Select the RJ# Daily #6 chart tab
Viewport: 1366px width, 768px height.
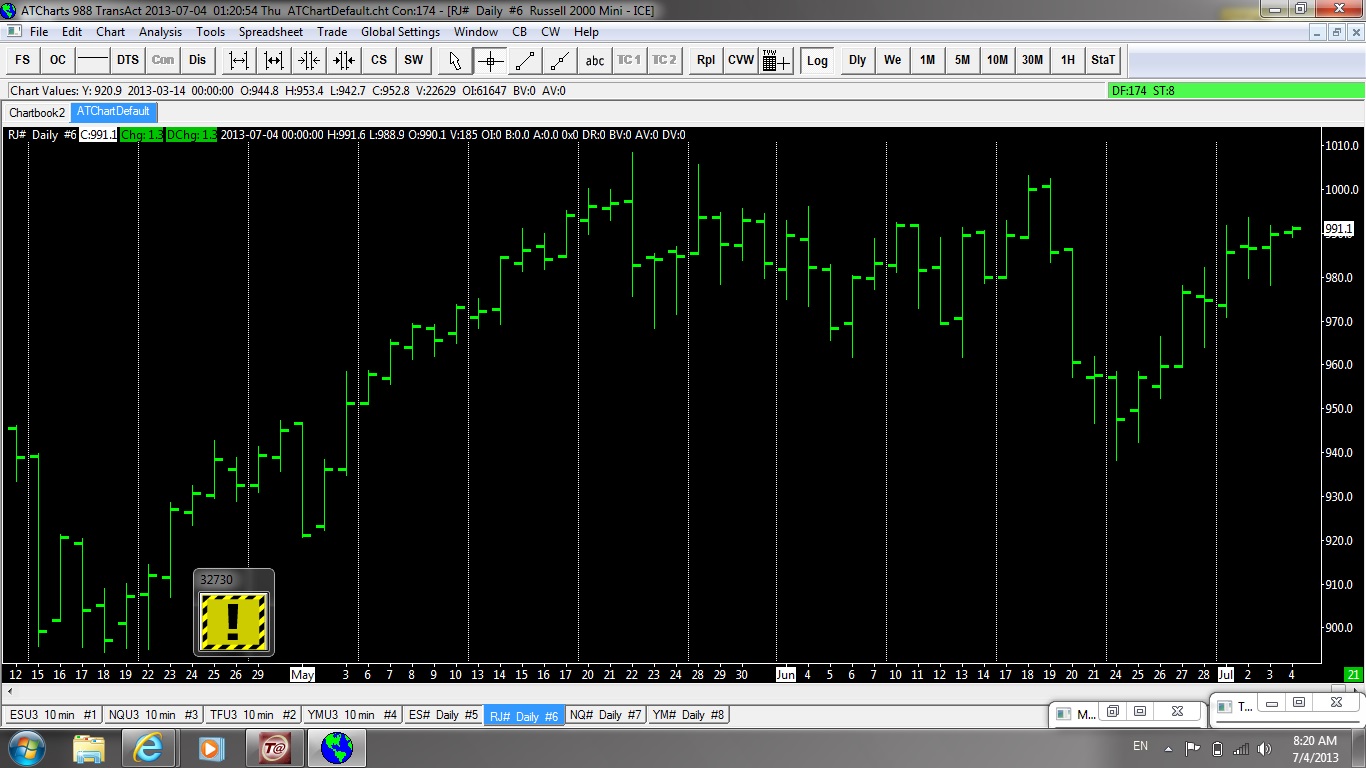(x=524, y=715)
